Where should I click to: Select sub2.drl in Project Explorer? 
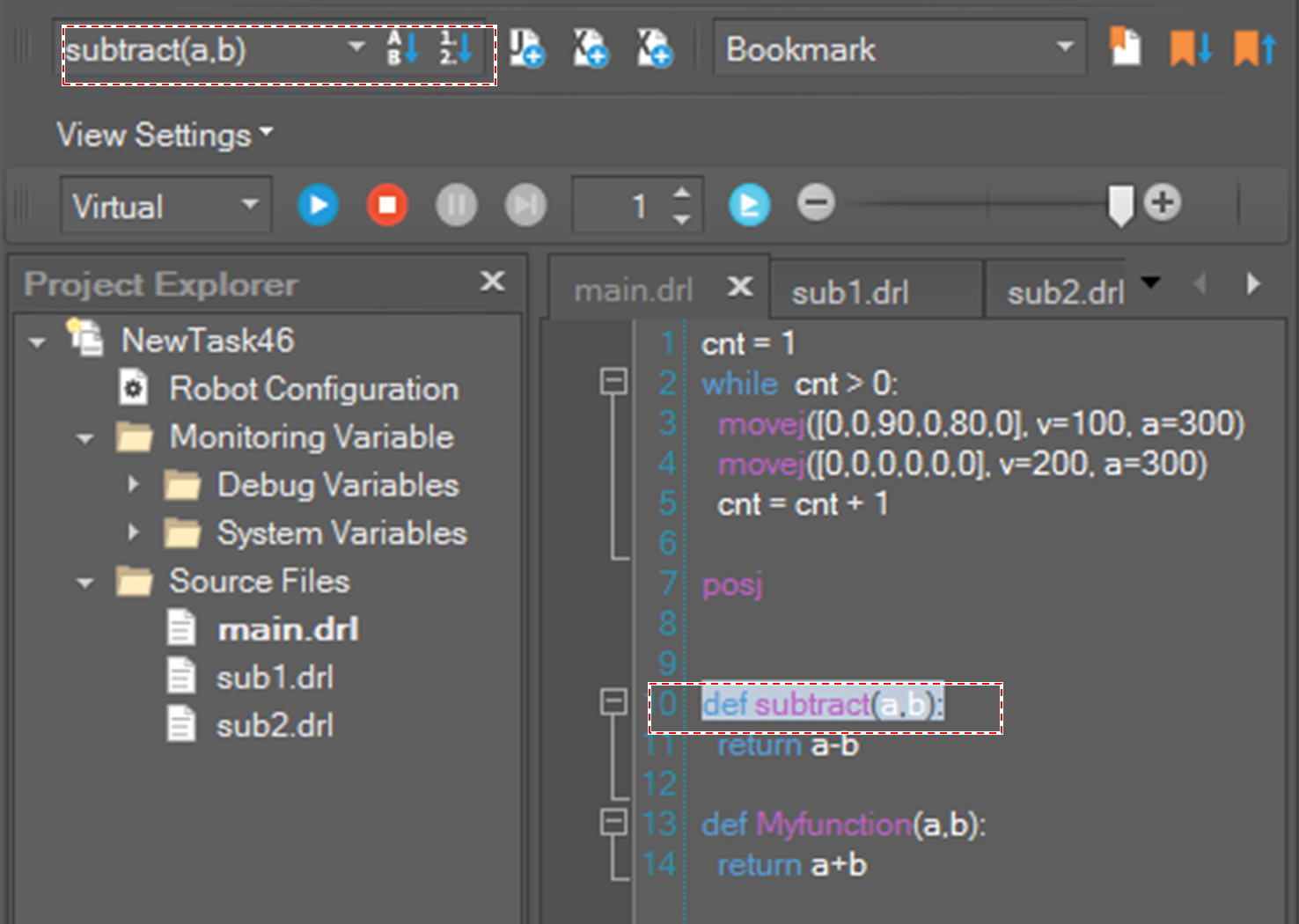click(275, 726)
